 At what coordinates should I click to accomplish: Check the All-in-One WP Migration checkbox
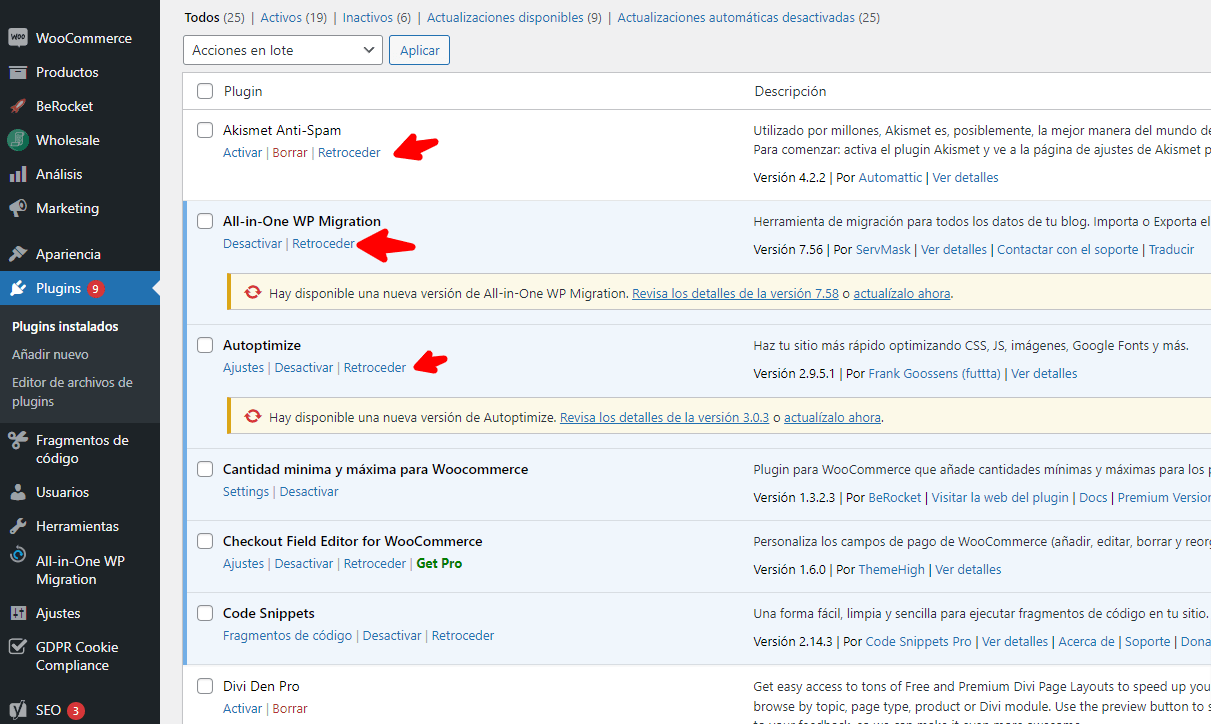pos(205,221)
